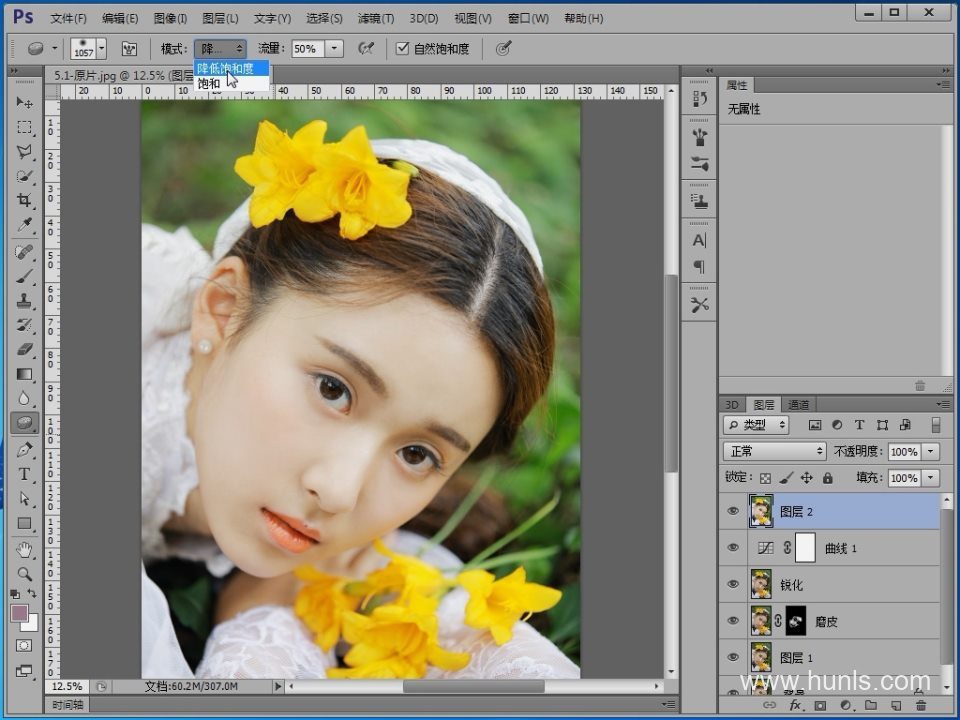Open the 文件(F) menu
This screenshot has width=960, height=720.
click(x=68, y=18)
